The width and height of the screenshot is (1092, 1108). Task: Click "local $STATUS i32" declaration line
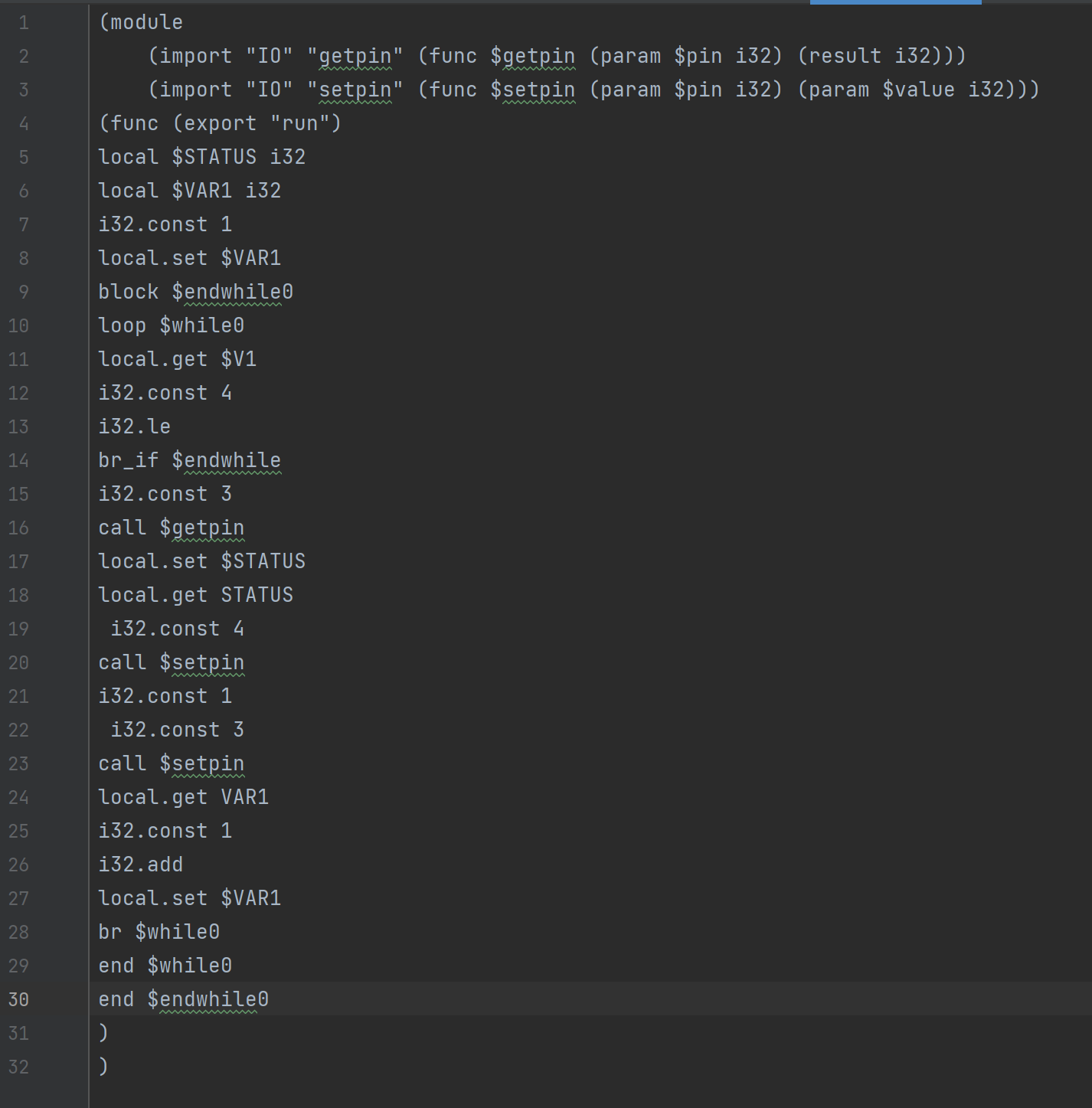pyautogui.click(x=202, y=158)
